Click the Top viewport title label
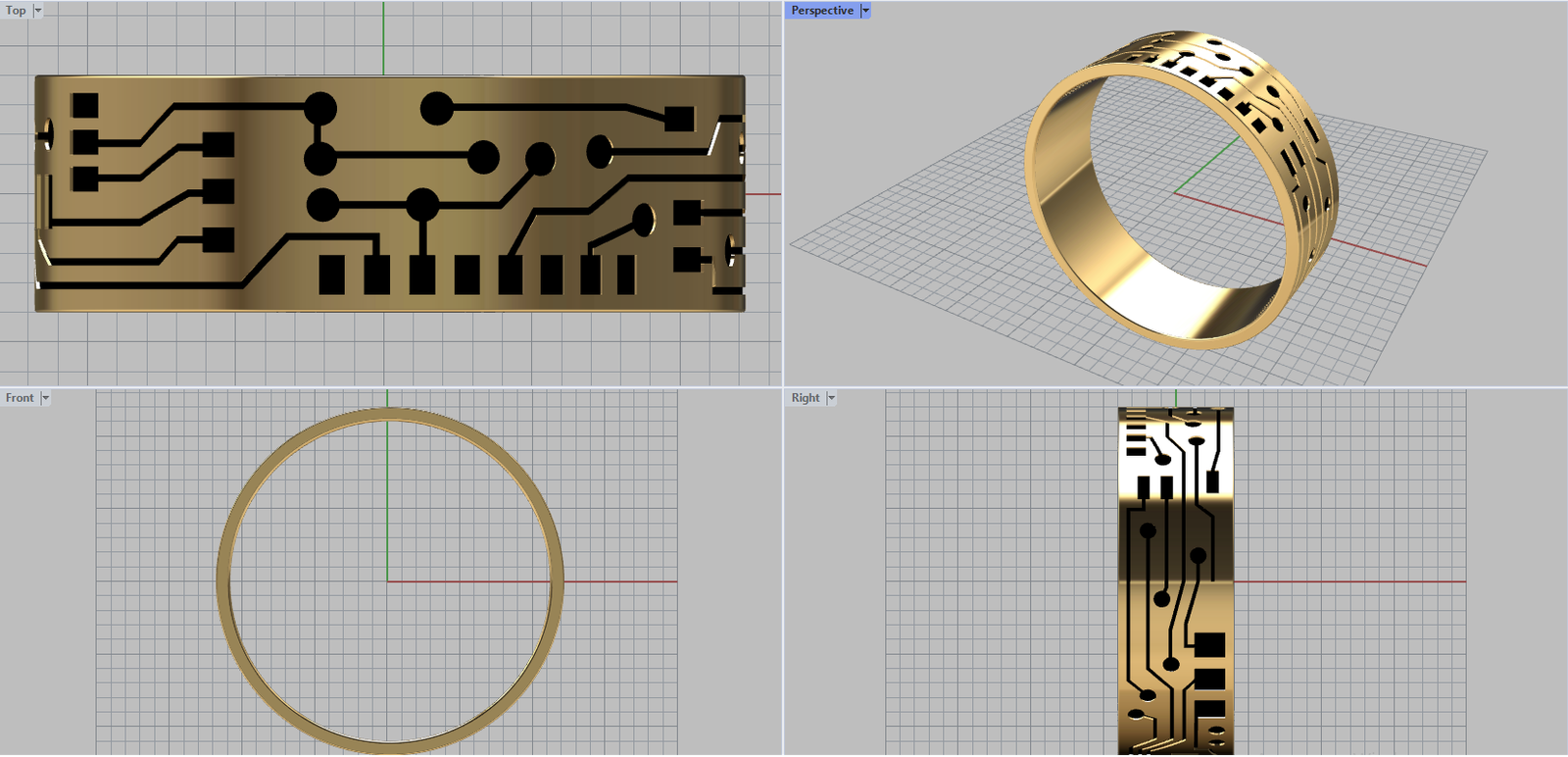The width and height of the screenshot is (1568, 757). click(16, 11)
